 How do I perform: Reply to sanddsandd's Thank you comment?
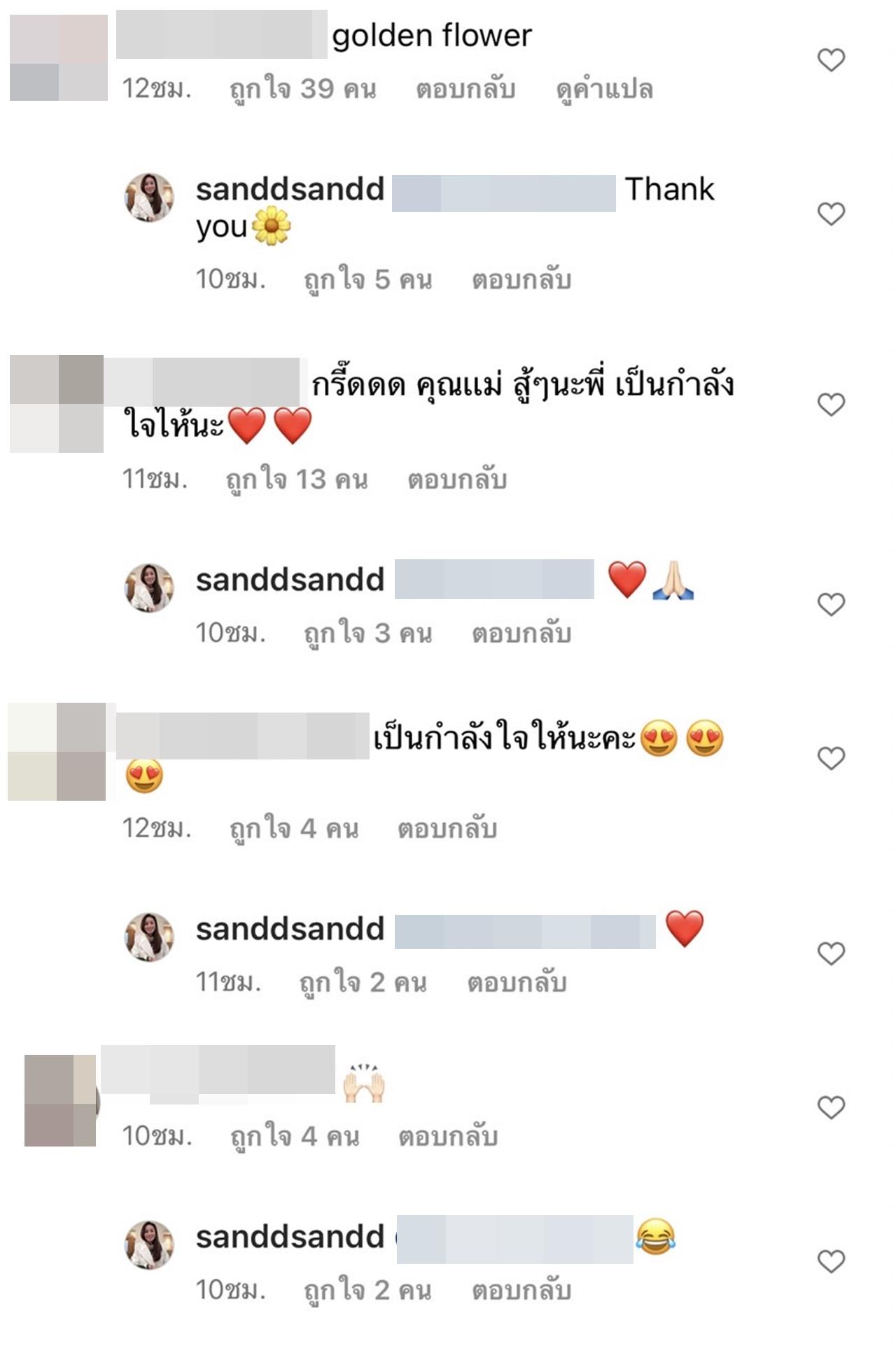tap(521, 280)
